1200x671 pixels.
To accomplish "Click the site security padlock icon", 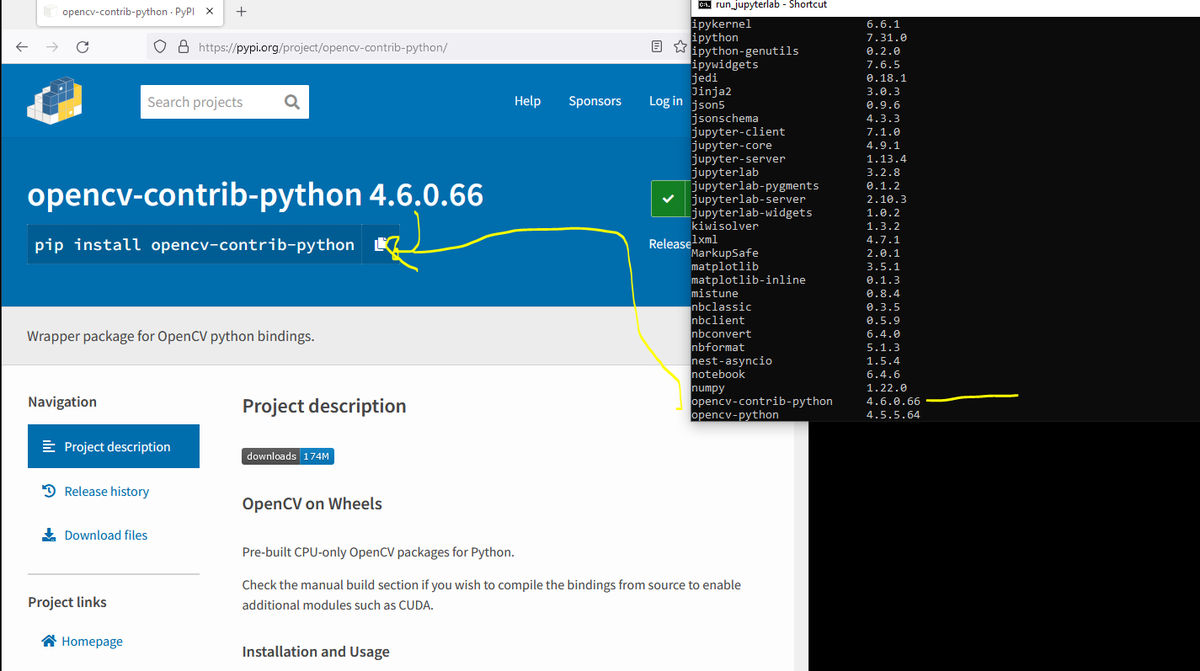I will click(x=183, y=47).
